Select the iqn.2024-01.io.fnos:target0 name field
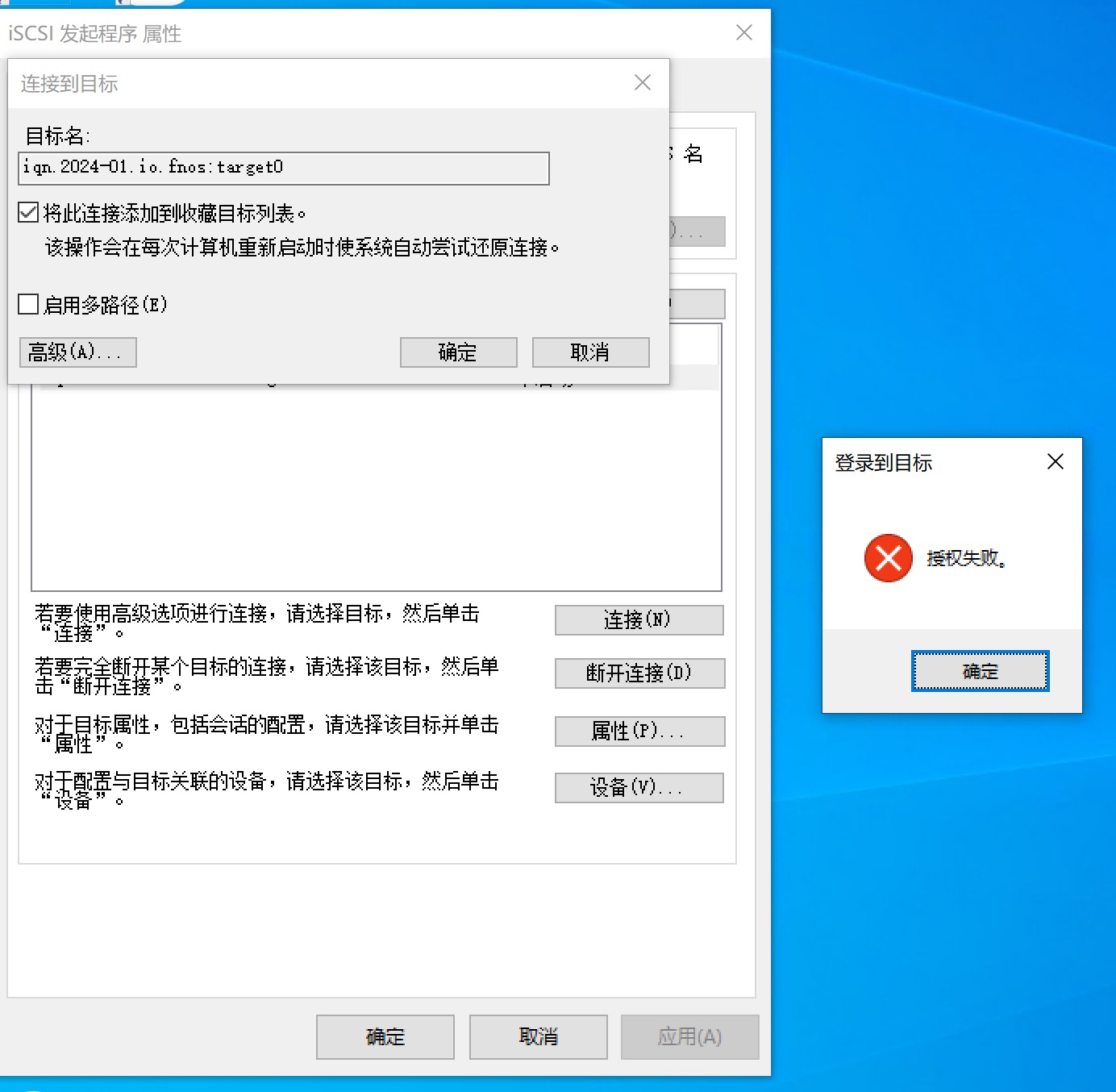Image resolution: width=1116 pixels, height=1092 pixels. pyautogui.click(x=284, y=168)
